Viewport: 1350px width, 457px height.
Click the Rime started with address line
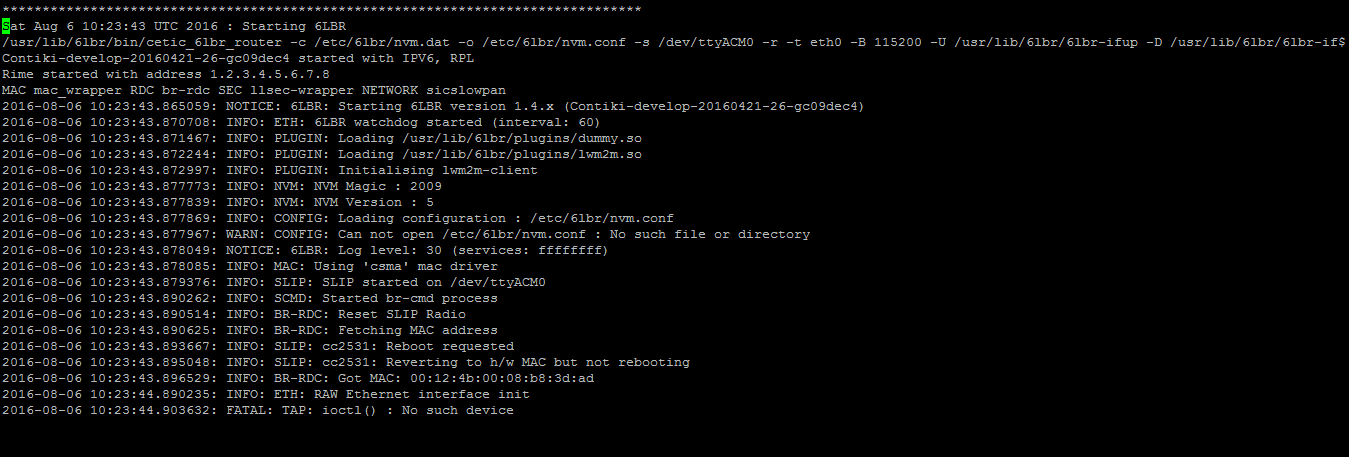[166, 74]
